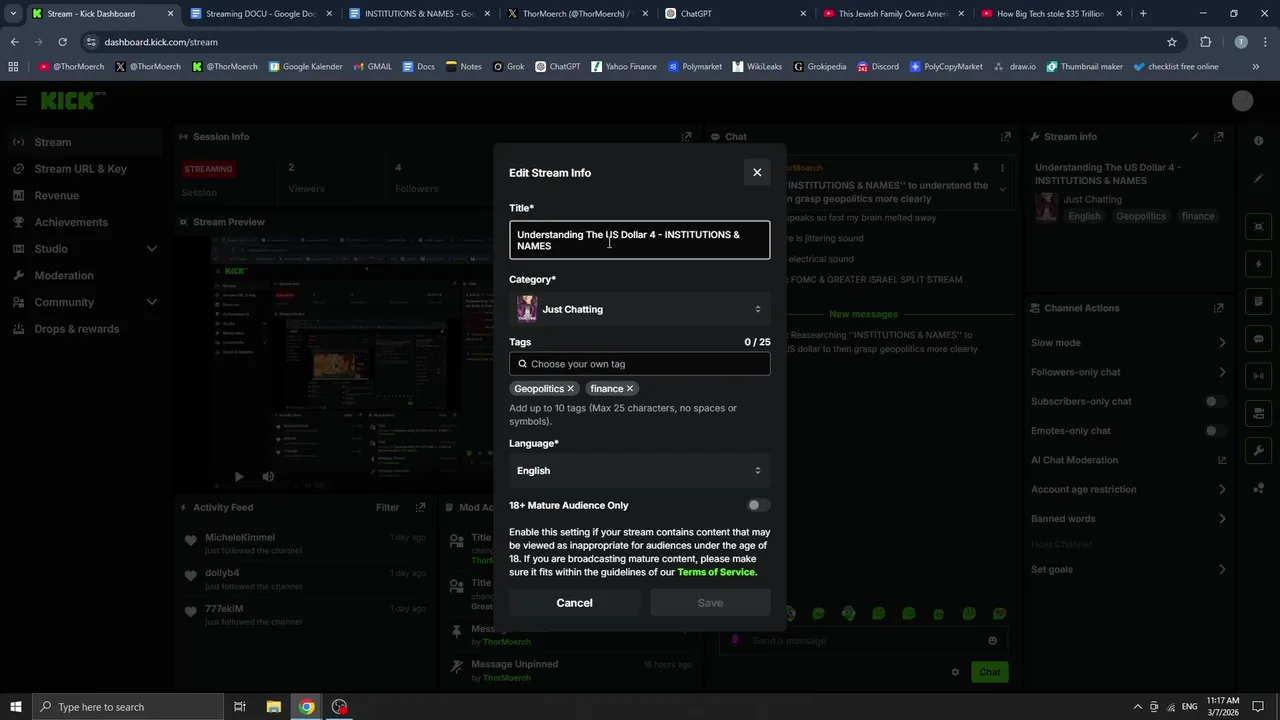Image resolution: width=1280 pixels, height=720 pixels.
Task: Switch to ThorMoerch X browser tab
Action: click(575, 14)
